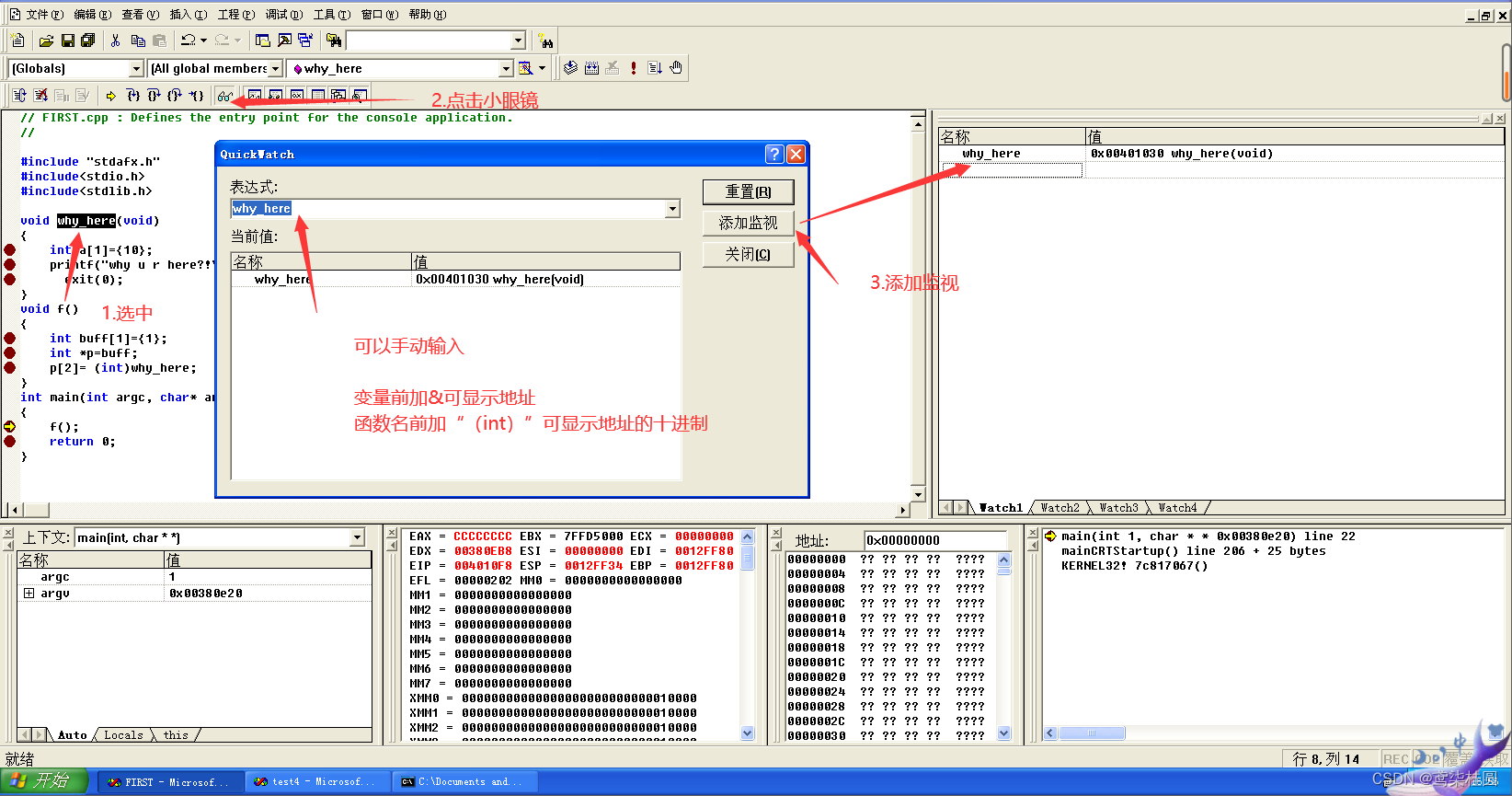Open the 工具 (Tools) menu
This screenshot has width=1512, height=796.
331,15
